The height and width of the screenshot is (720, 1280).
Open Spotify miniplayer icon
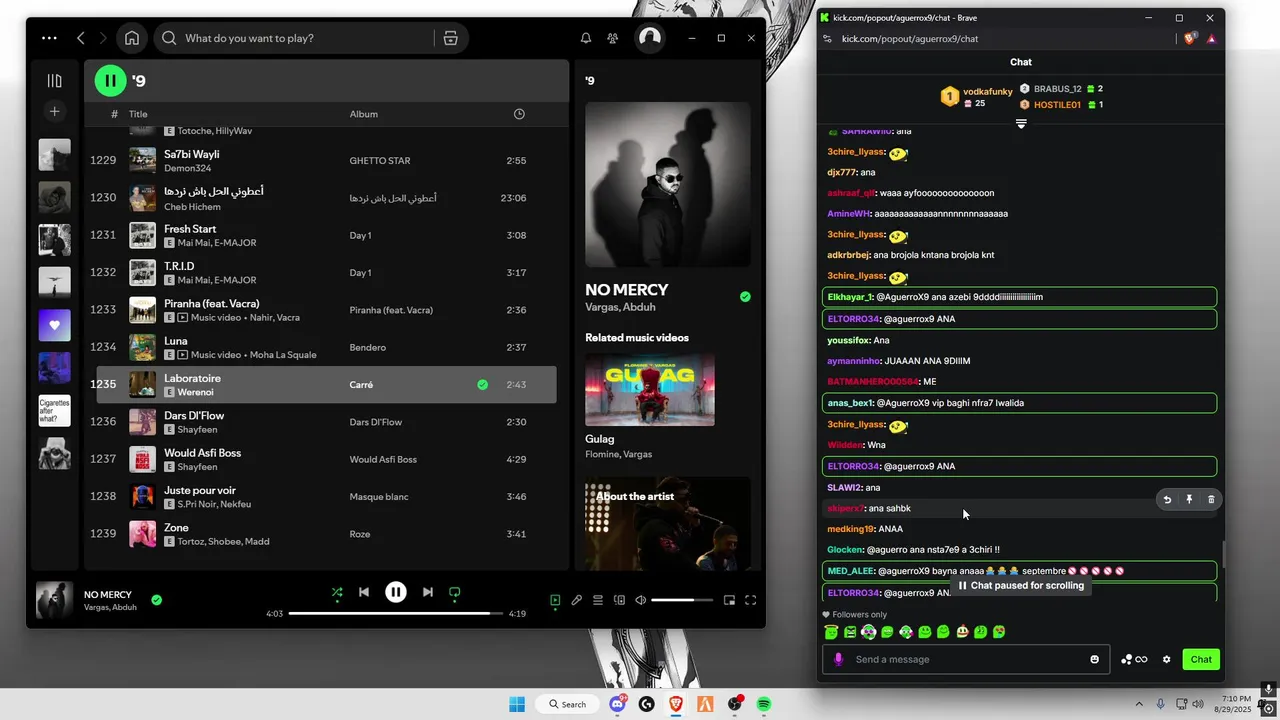point(729,600)
